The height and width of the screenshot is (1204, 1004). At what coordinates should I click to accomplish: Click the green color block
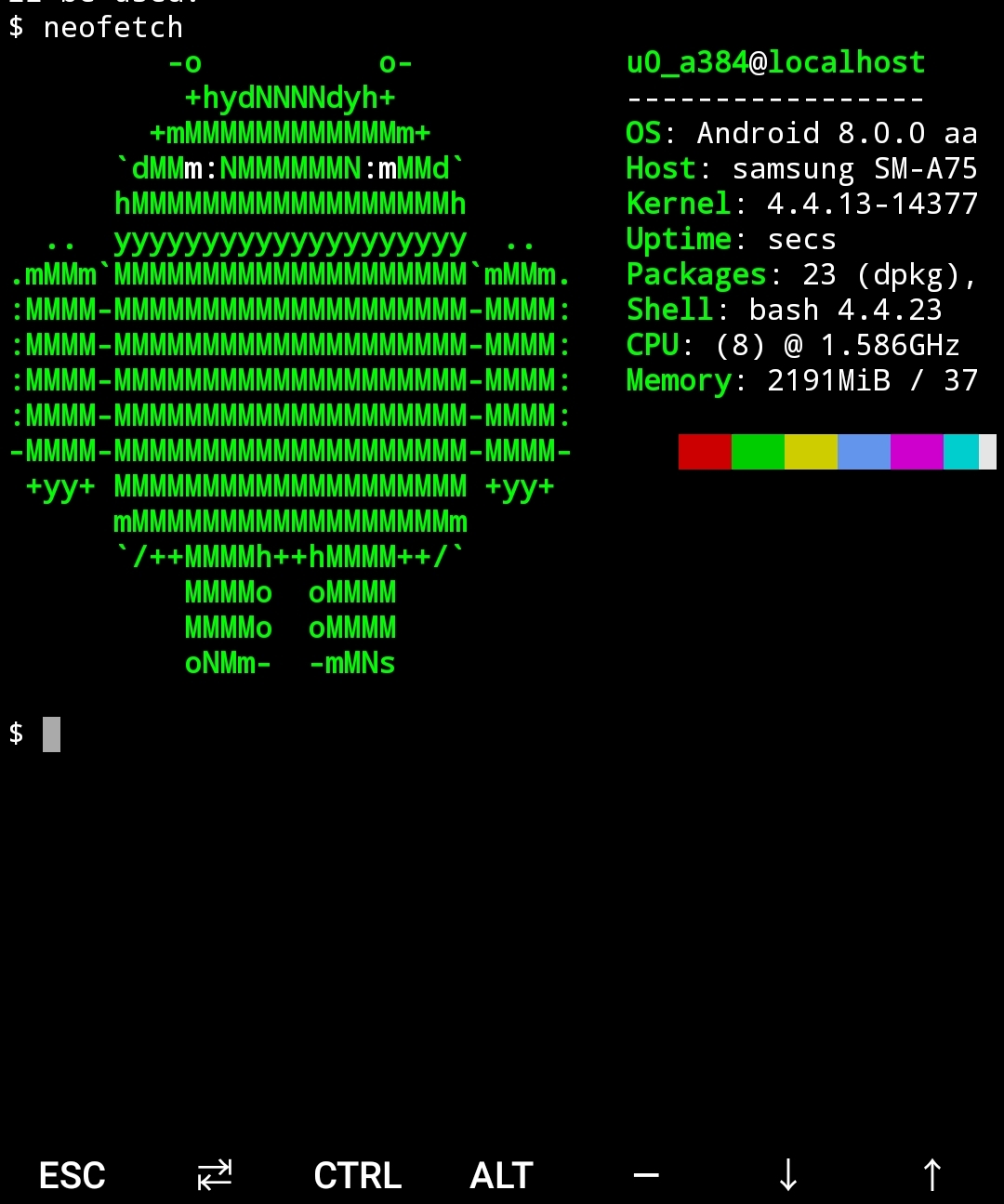click(x=758, y=451)
